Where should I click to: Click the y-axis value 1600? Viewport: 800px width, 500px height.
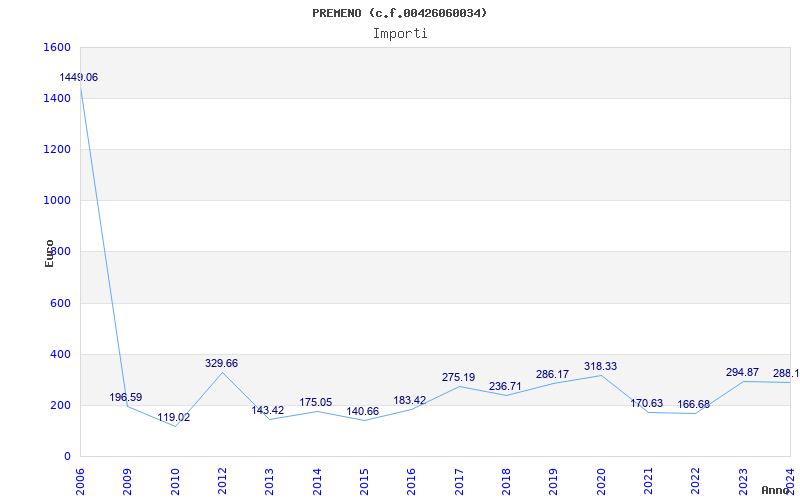(57, 47)
